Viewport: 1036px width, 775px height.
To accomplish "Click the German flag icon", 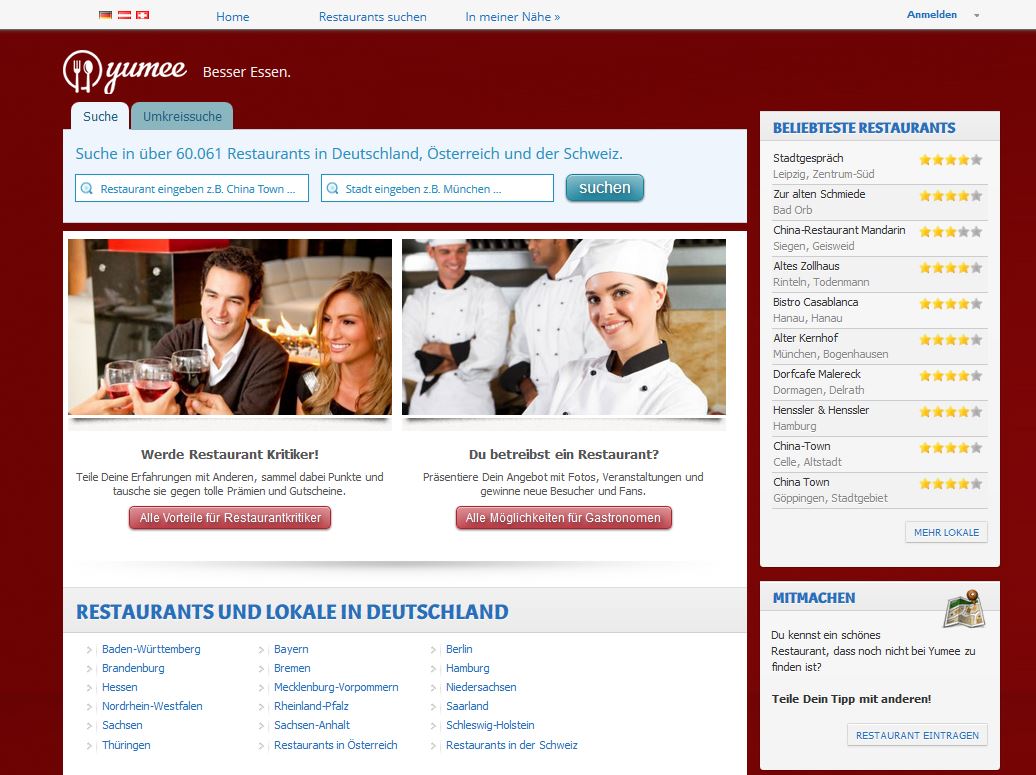I will (x=106, y=16).
